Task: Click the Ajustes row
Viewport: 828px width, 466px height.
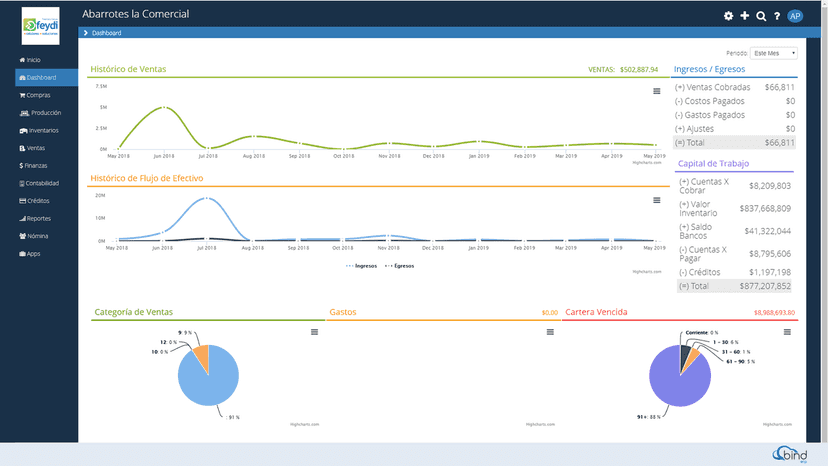Action: (x=734, y=129)
